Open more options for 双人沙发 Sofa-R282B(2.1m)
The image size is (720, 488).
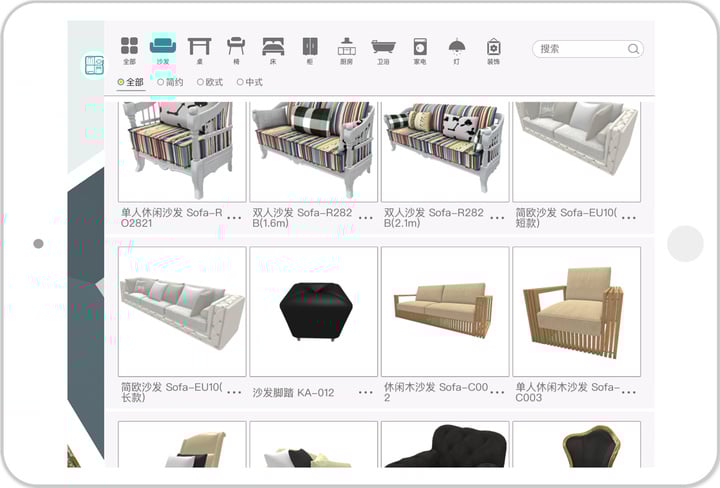(497, 218)
